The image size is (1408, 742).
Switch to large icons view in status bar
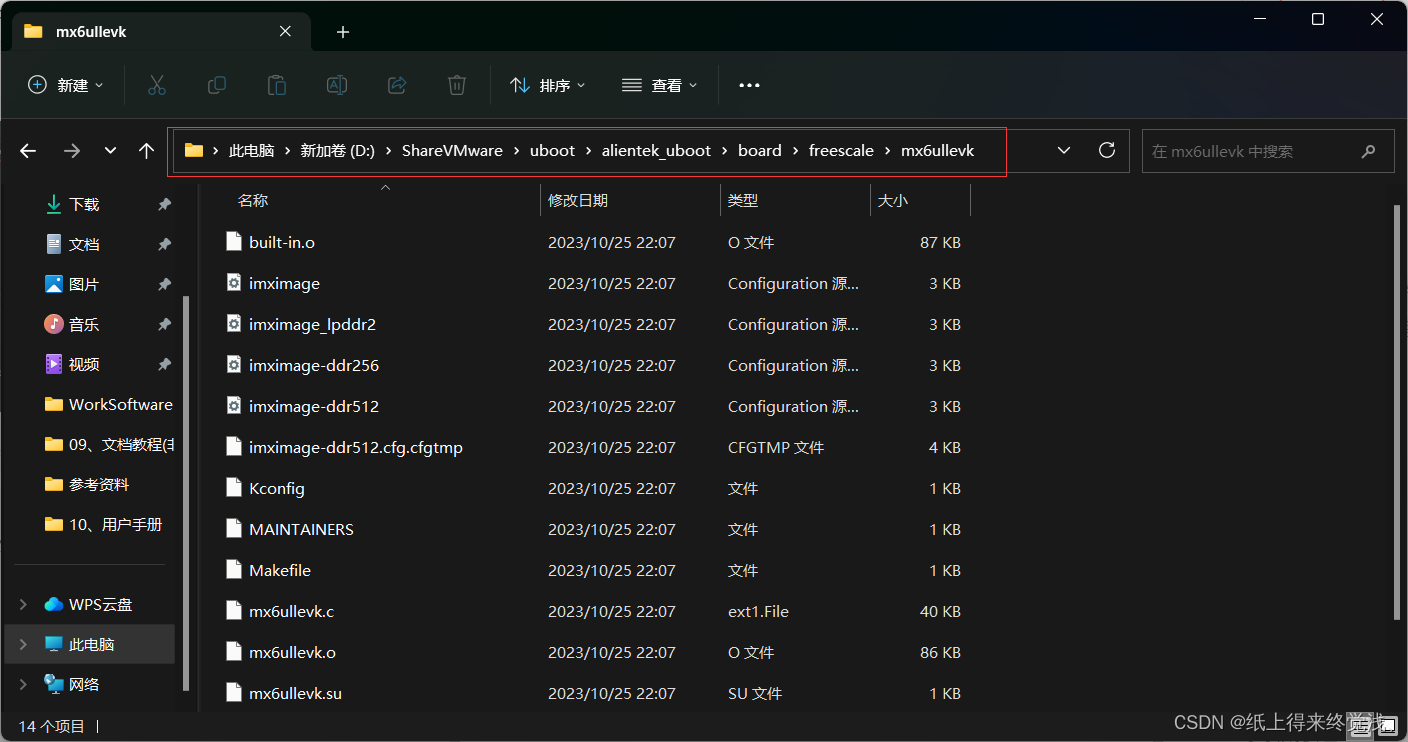click(1387, 726)
